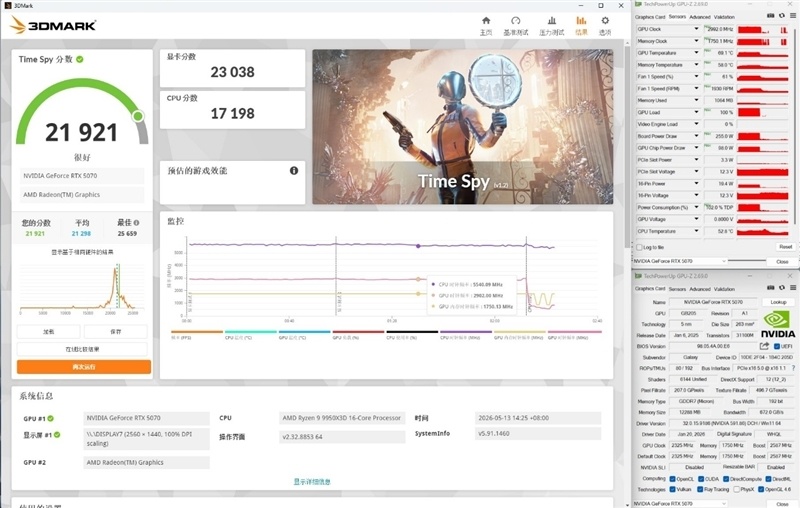The width and height of the screenshot is (800, 508).
Task: Click the orange FPS legend swatch in monitoring chart
Action: point(197,332)
